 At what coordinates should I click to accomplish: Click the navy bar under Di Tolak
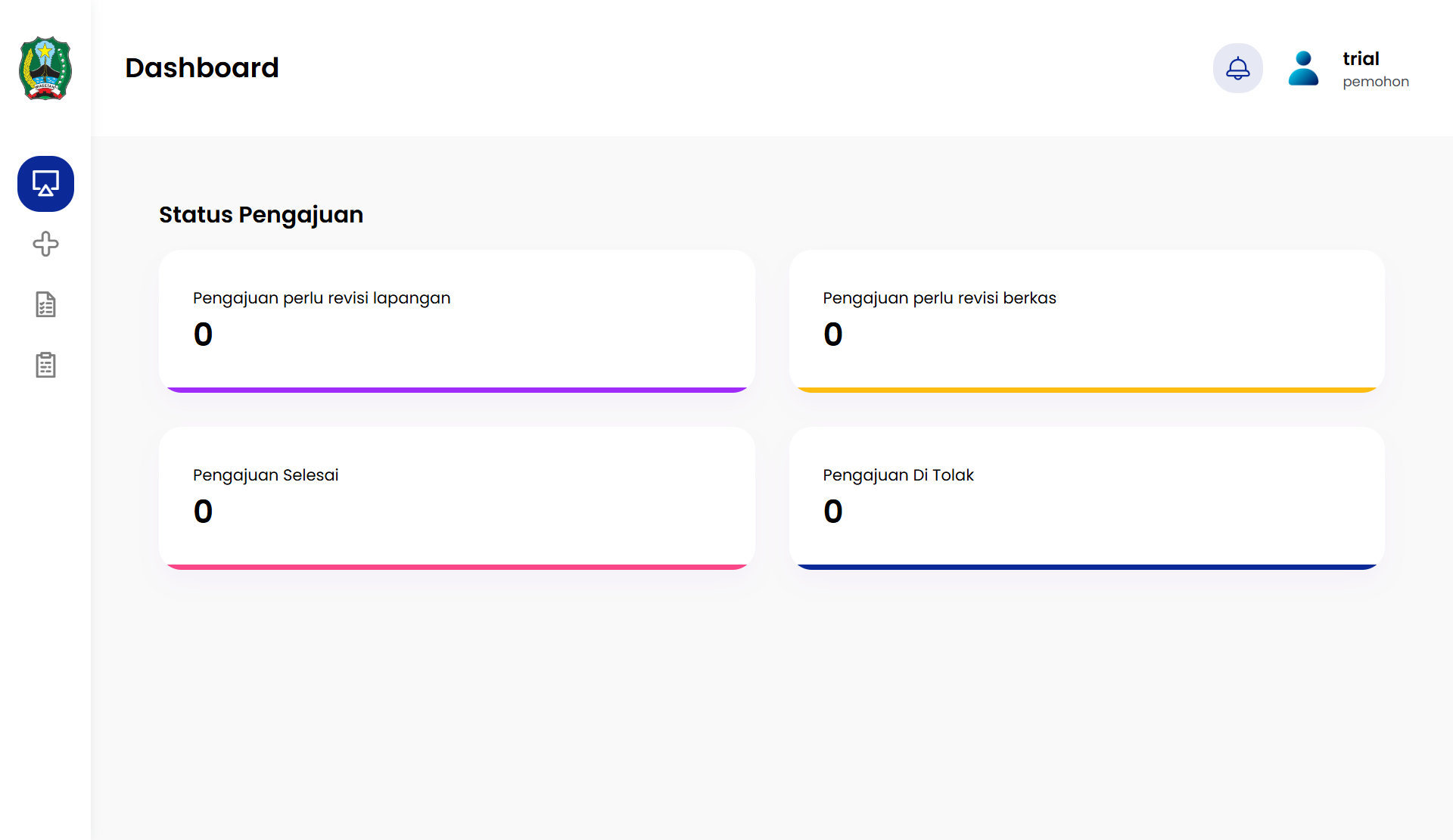[x=1086, y=567]
